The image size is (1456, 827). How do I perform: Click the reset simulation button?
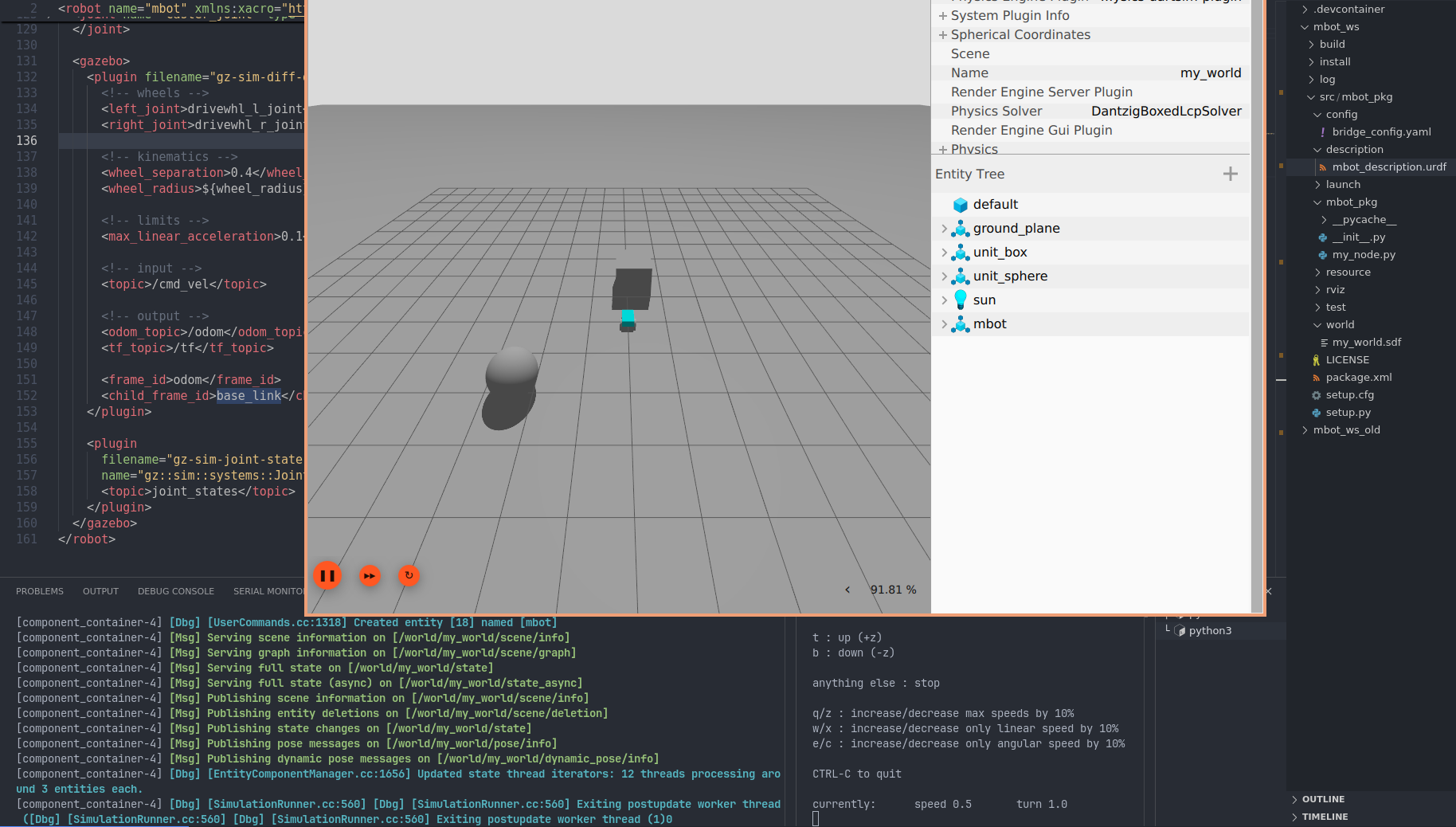click(x=409, y=575)
